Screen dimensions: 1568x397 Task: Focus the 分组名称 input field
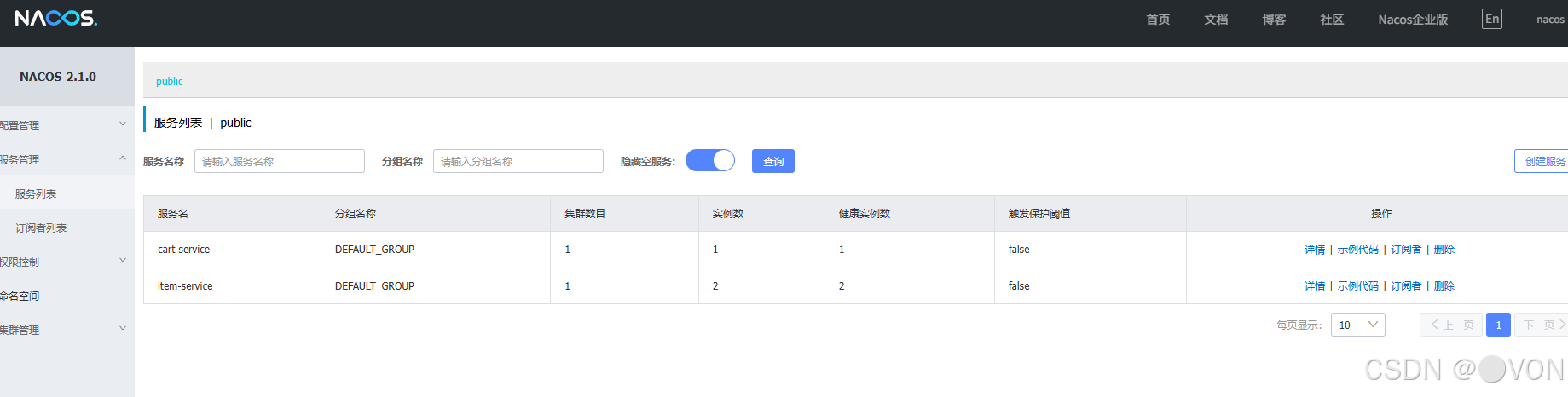click(x=518, y=161)
